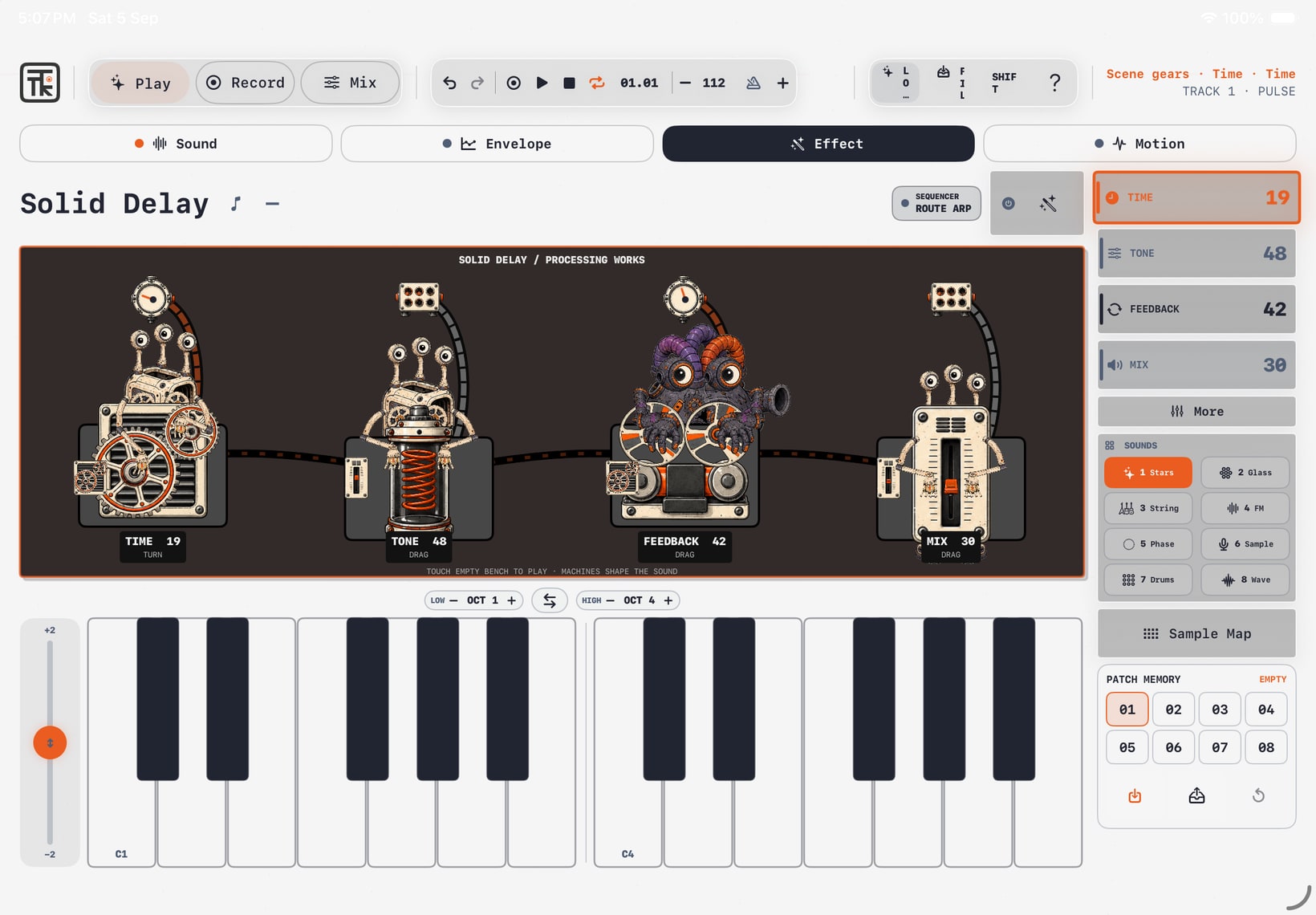
Task: Choose sound 4 FM
Action: 1245,508
